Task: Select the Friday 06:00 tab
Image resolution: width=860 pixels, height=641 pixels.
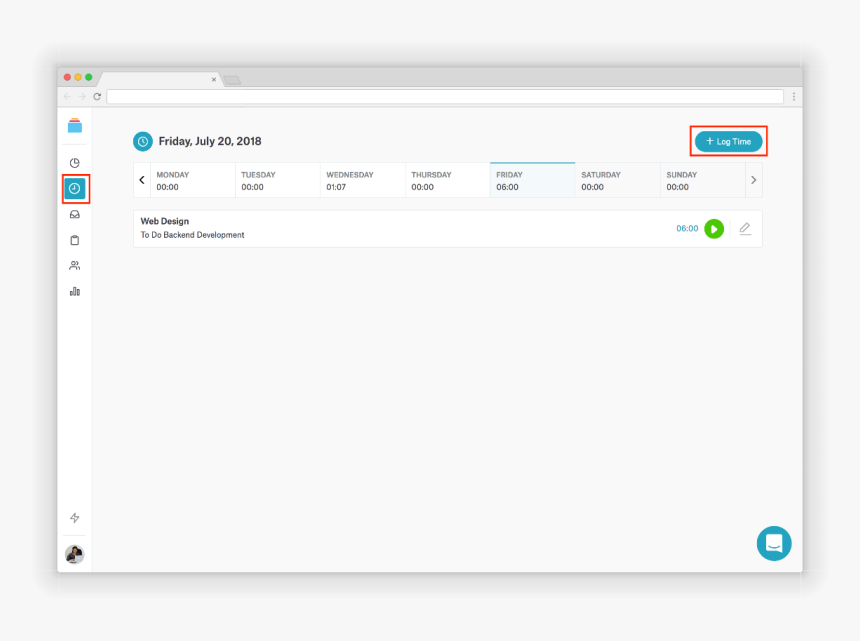Action: (x=533, y=180)
